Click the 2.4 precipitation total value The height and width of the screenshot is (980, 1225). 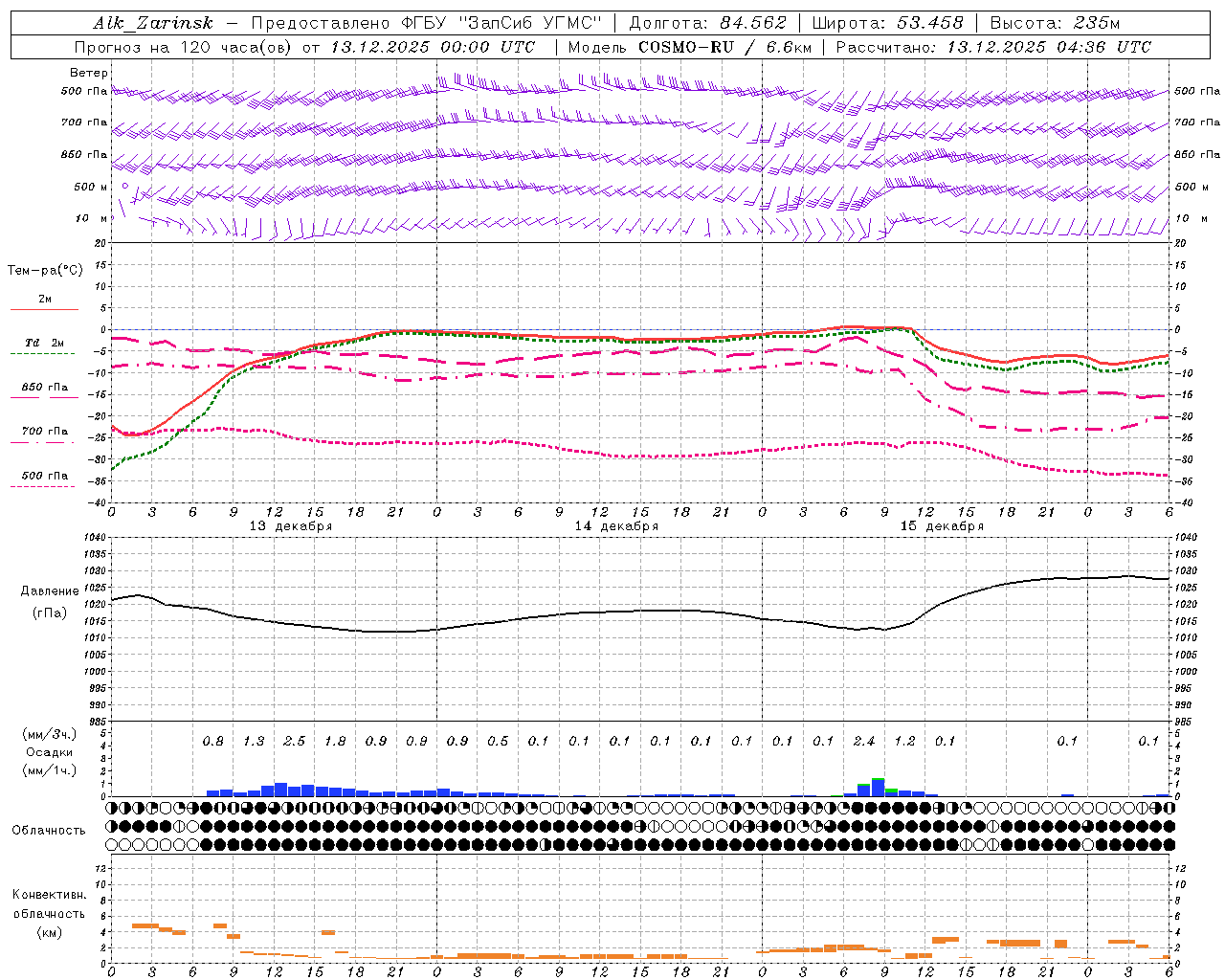[864, 741]
